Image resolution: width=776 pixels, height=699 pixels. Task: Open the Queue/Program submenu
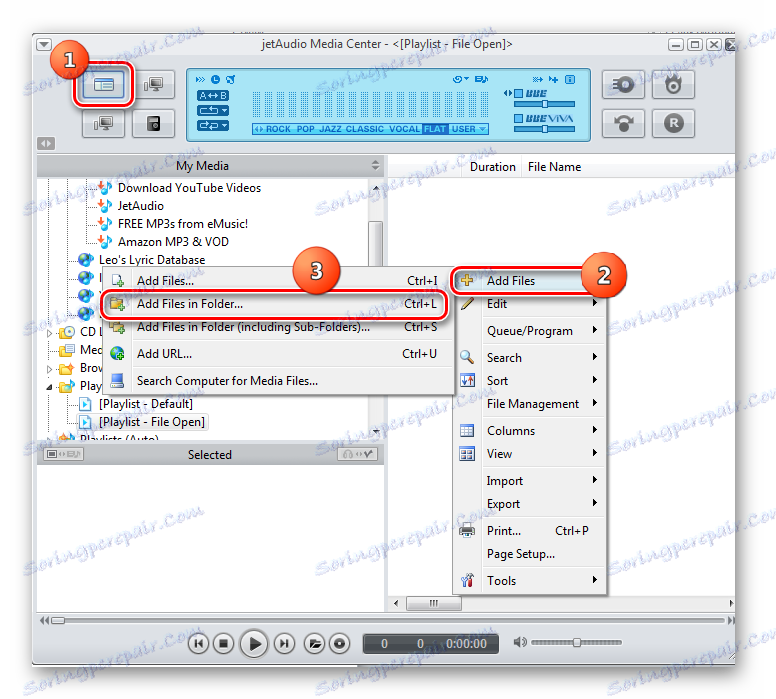click(x=530, y=331)
